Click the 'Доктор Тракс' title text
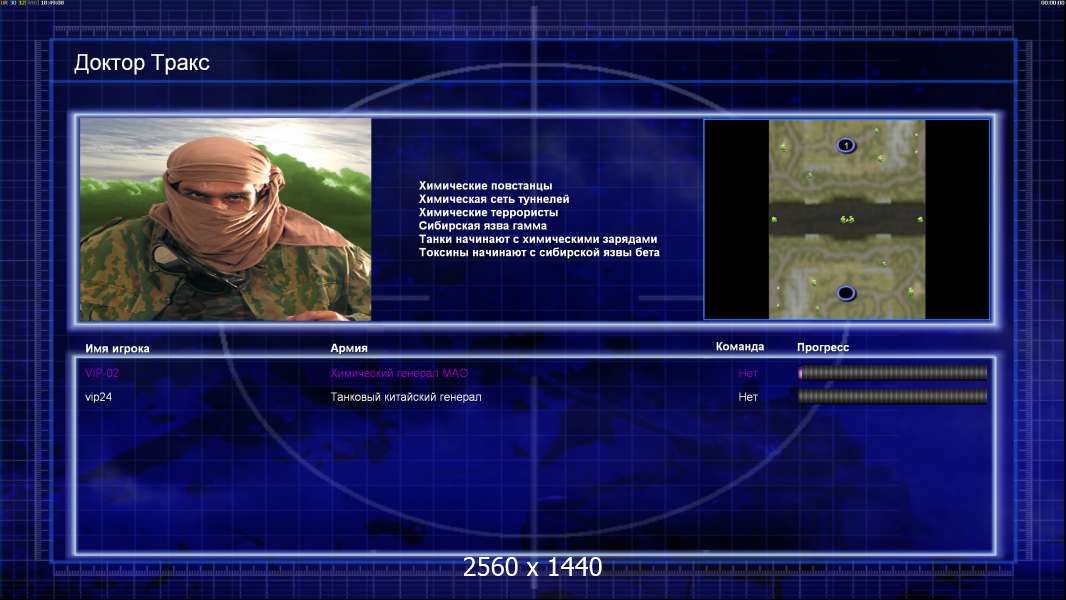 (x=141, y=63)
